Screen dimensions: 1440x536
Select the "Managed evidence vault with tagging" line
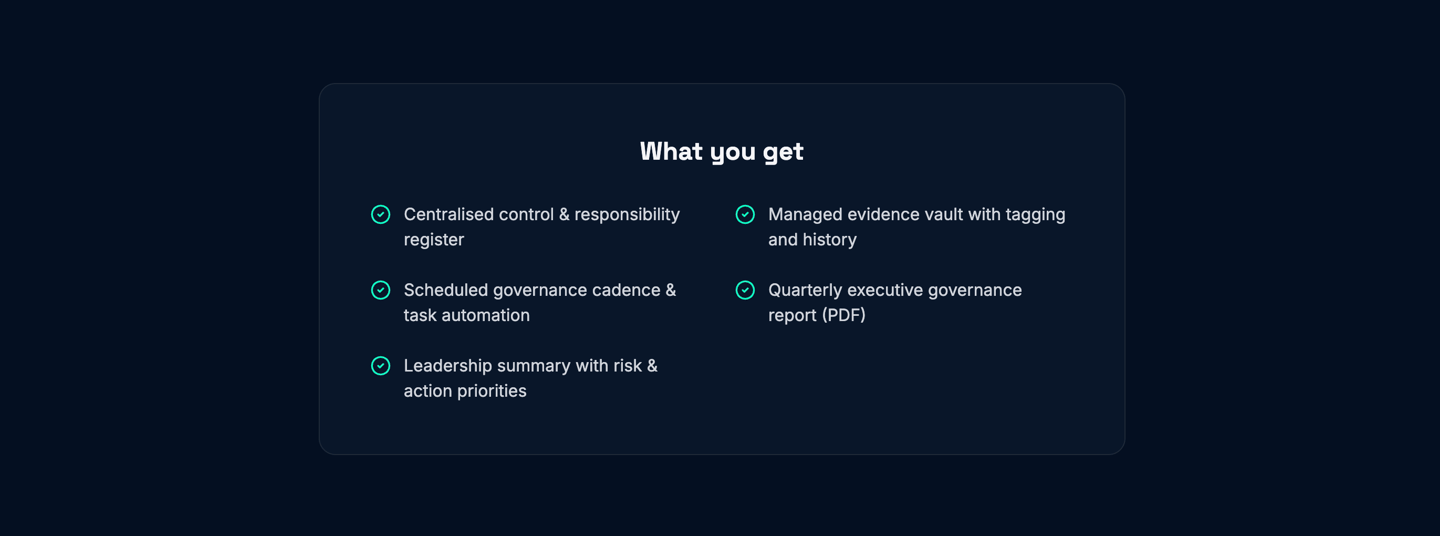click(916, 214)
